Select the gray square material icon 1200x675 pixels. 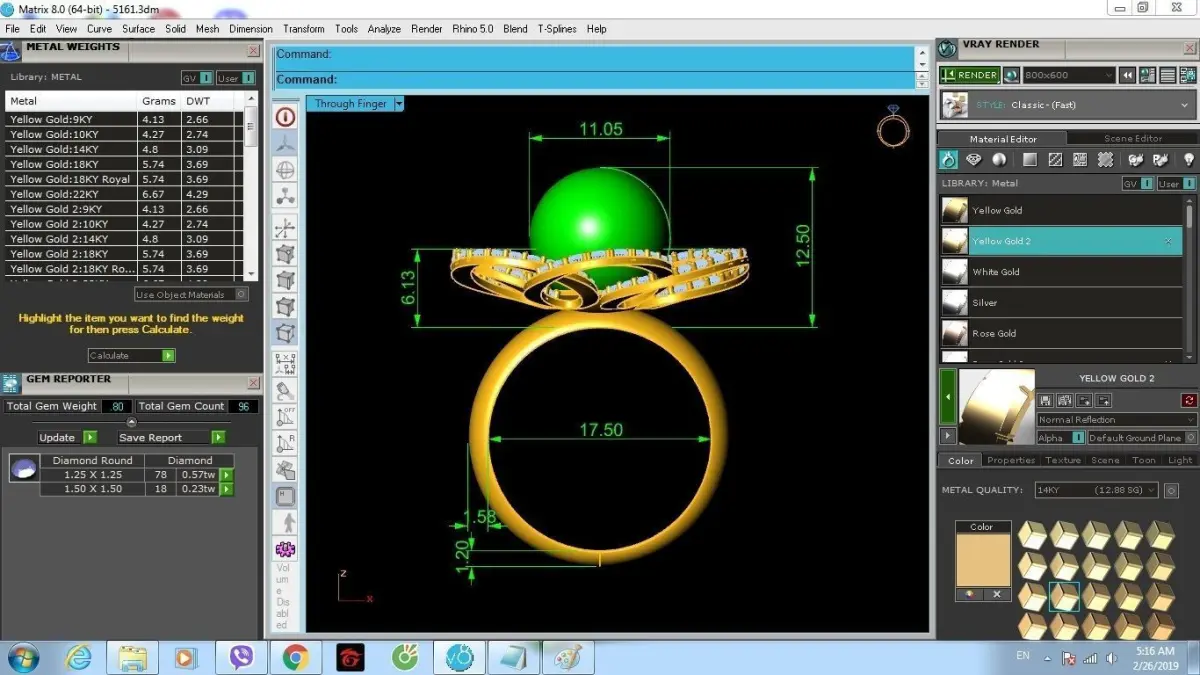click(1029, 160)
